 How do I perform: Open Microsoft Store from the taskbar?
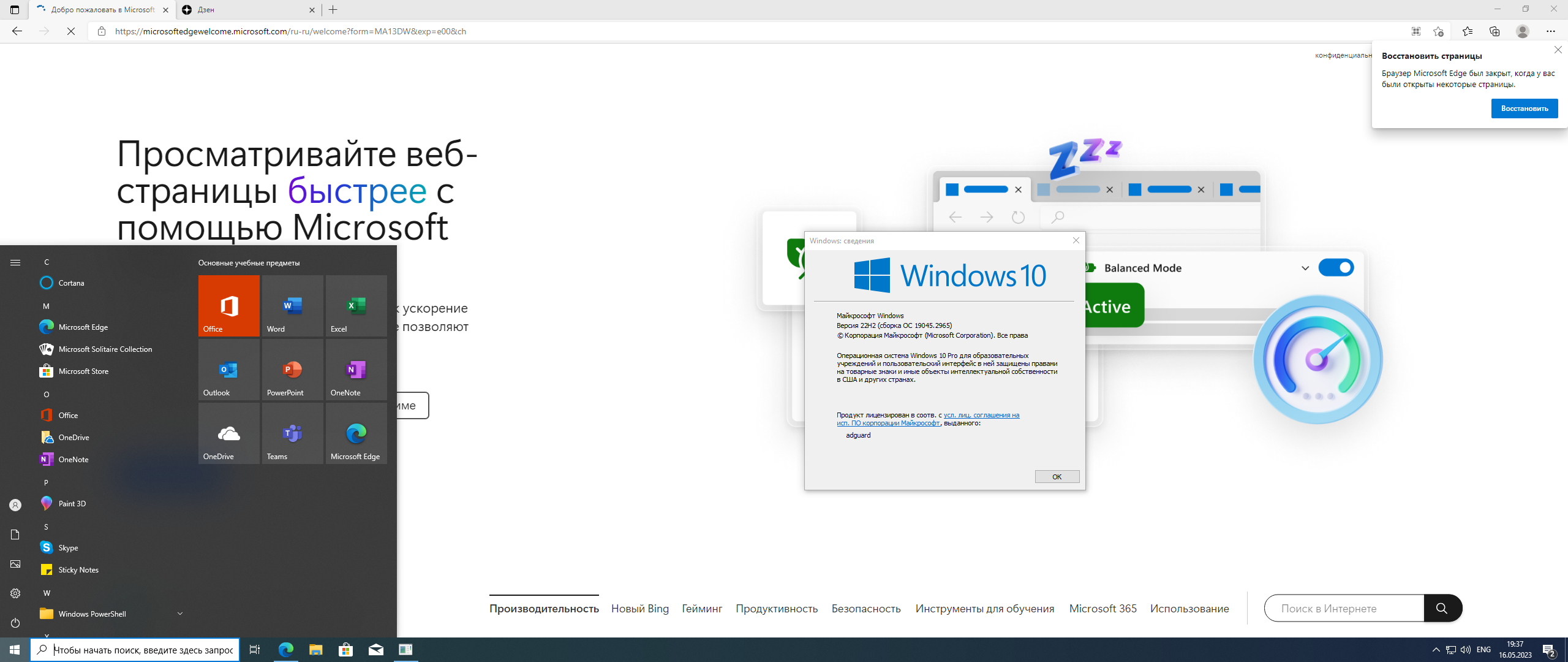(346, 650)
